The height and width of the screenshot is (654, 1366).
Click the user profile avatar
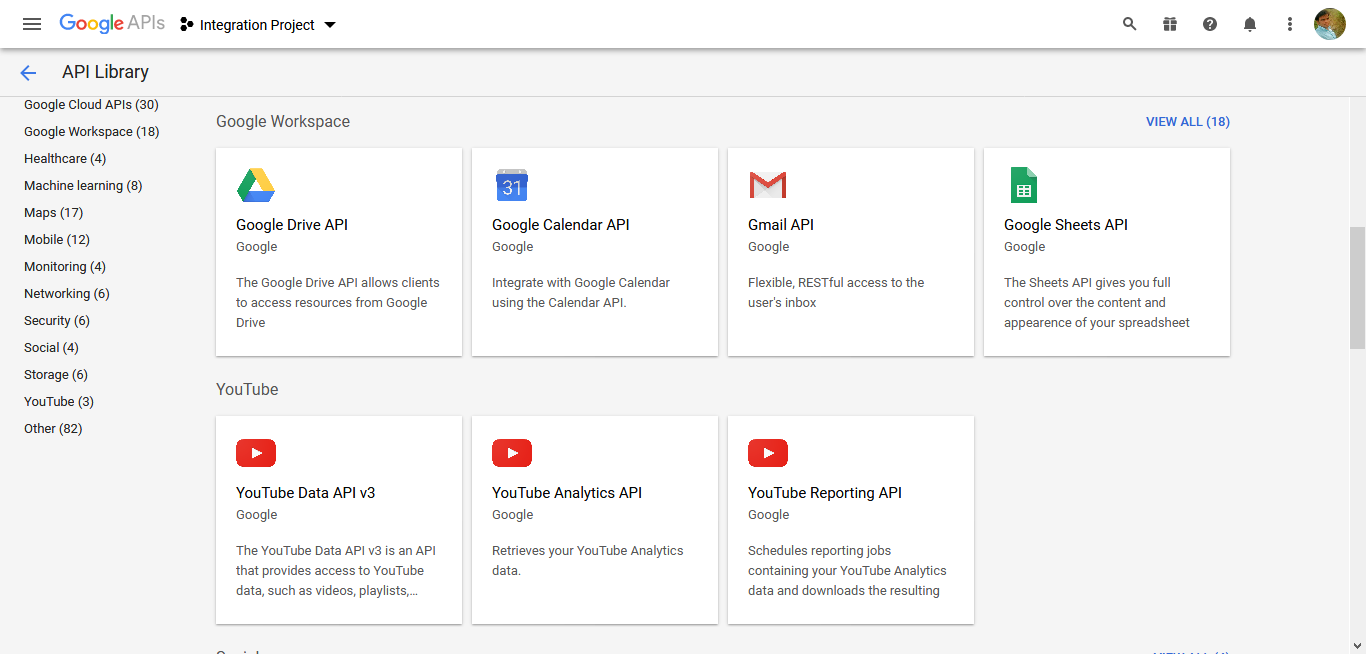click(x=1329, y=24)
